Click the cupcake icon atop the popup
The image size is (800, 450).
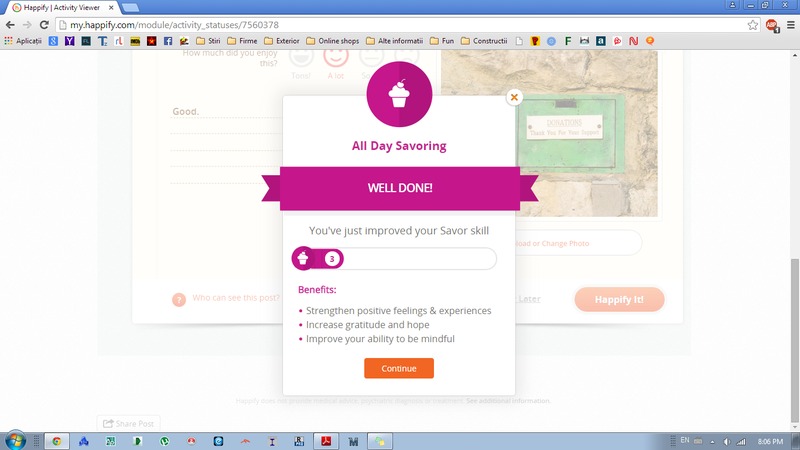[x=399, y=94]
